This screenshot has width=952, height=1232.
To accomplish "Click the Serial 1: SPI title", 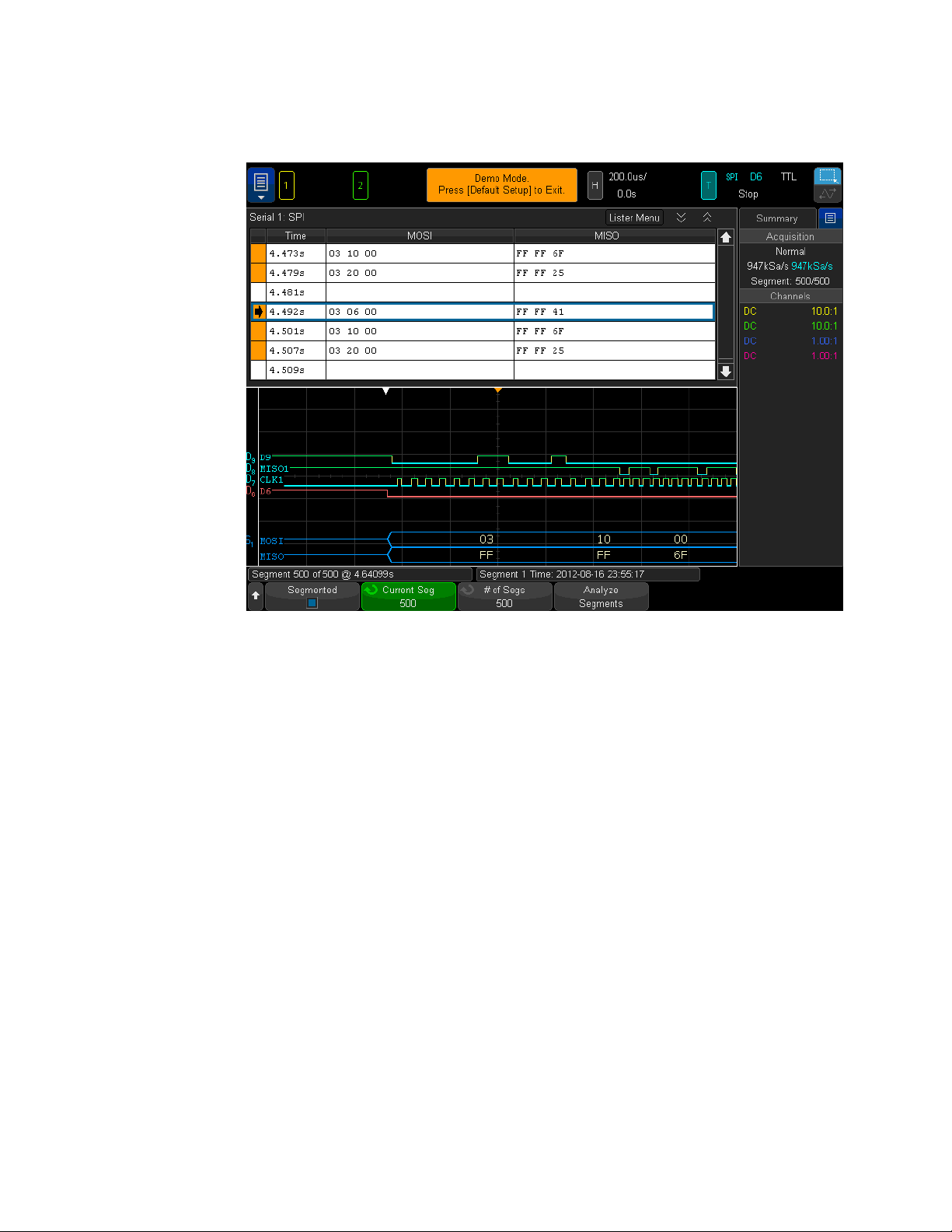I will 277,217.
